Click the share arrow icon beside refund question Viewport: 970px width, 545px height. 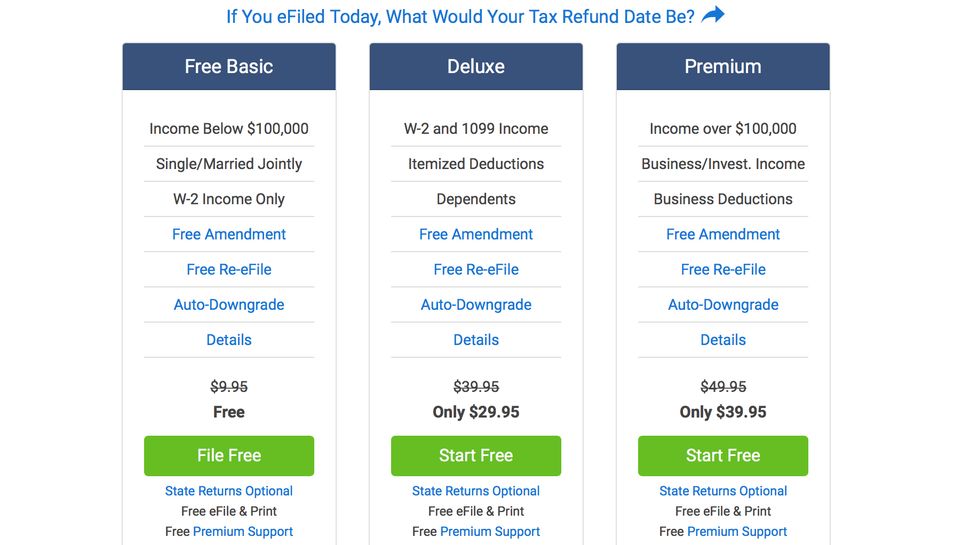pos(713,15)
